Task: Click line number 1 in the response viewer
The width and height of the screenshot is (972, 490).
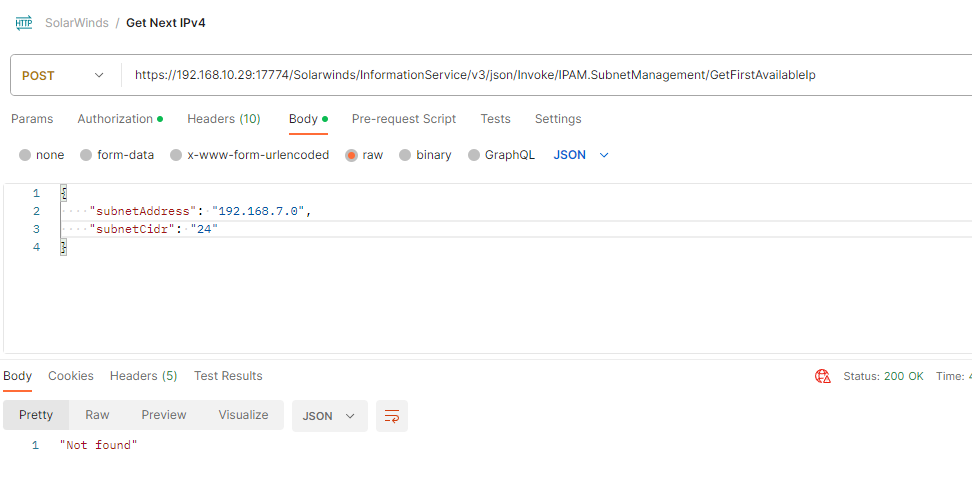Action: 35,445
